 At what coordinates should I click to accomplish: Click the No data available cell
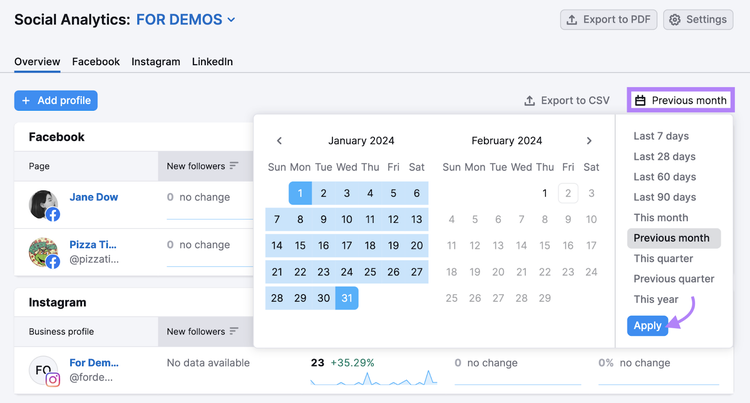click(208, 363)
